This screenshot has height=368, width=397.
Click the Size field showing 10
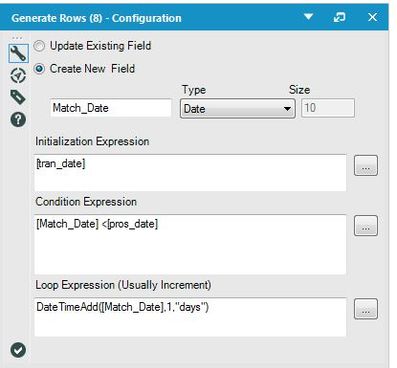[x=328, y=108]
